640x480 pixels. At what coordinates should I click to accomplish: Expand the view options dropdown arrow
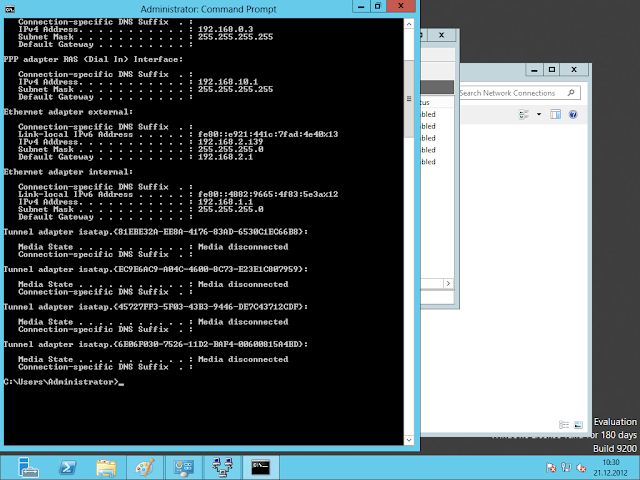click(541, 115)
